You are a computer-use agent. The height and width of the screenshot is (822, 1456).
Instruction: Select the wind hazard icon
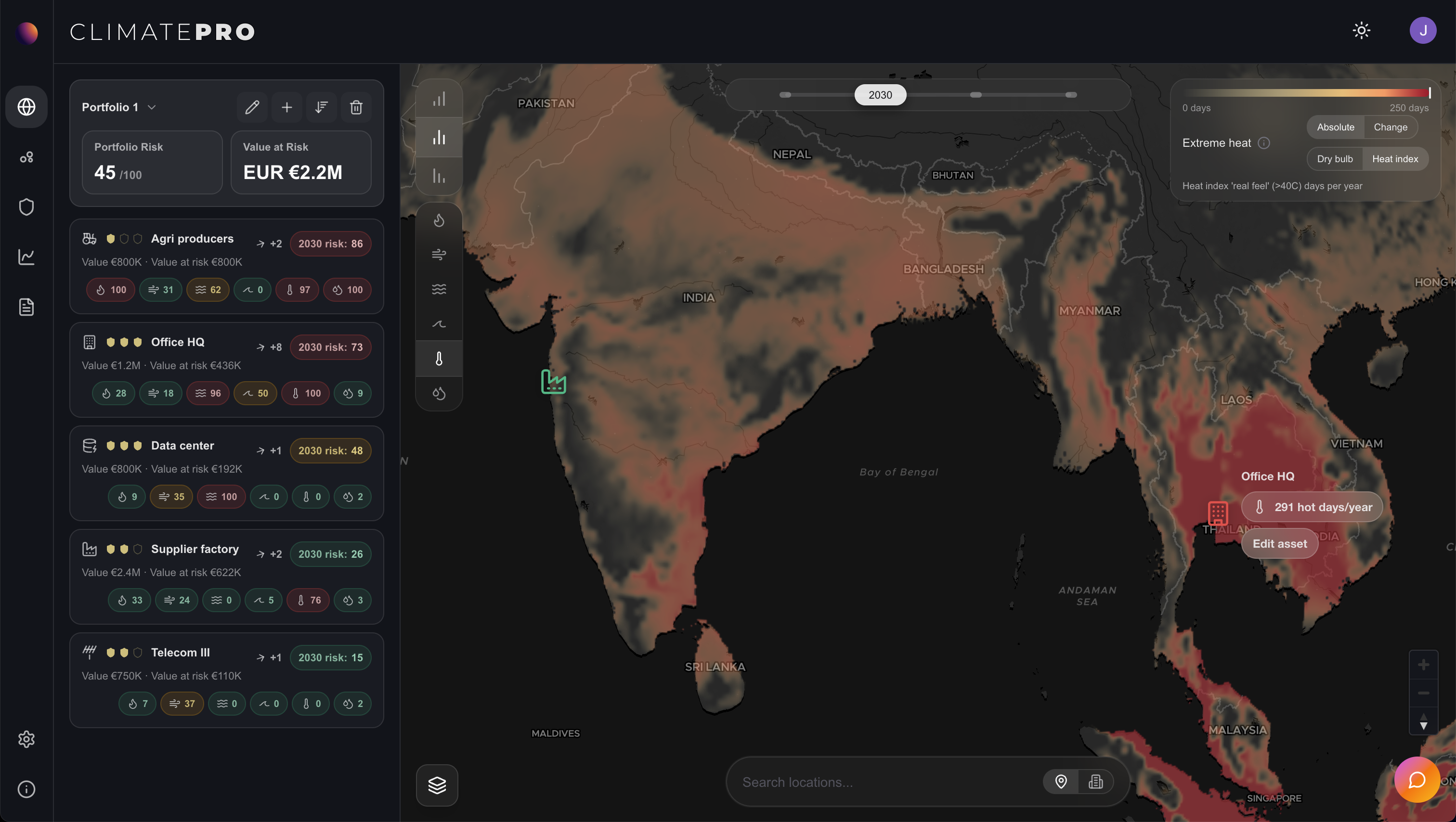[x=439, y=255]
